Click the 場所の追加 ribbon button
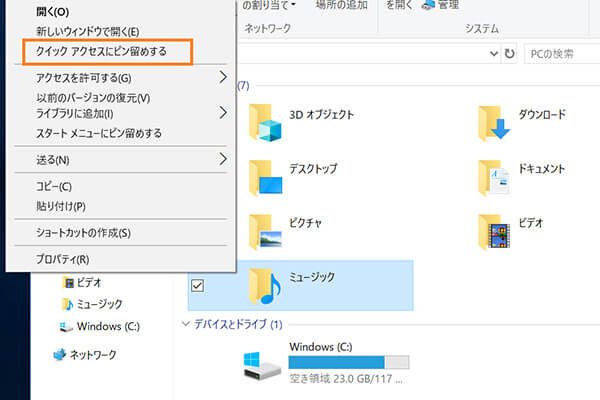The height and width of the screenshot is (400, 600). (x=341, y=5)
